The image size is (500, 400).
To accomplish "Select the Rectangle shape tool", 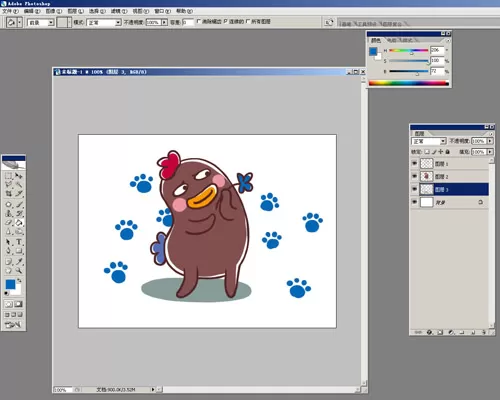I will tap(19, 251).
